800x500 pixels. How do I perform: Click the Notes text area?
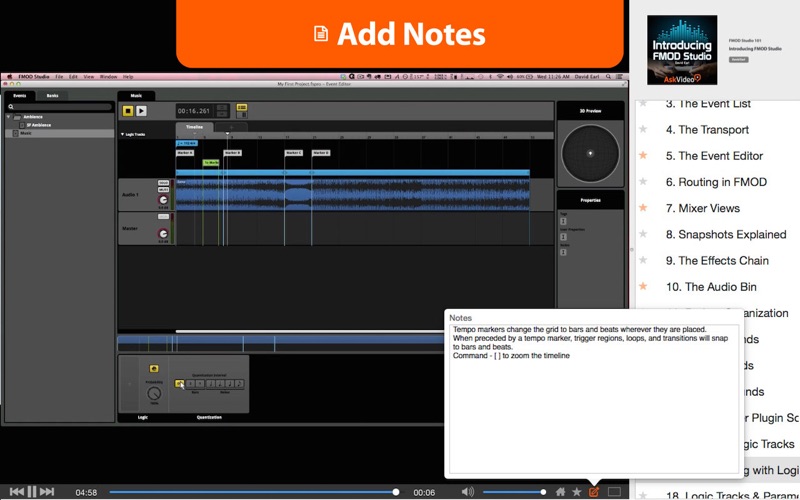(594, 398)
